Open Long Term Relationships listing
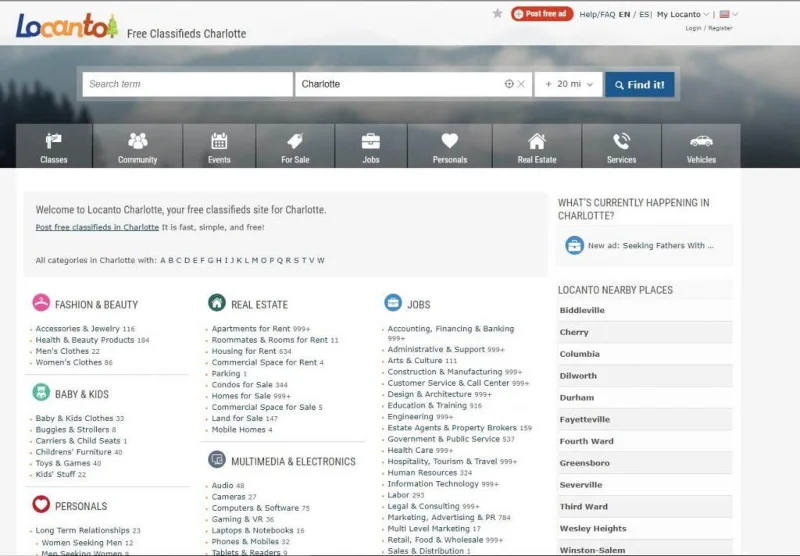The height and width of the screenshot is (556, 800). [83, 530]
